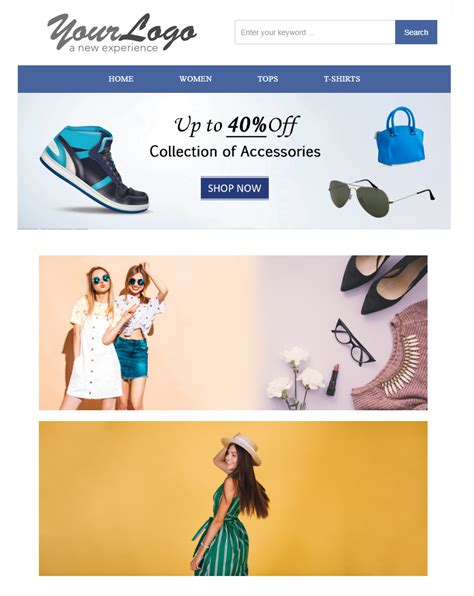Click the blue handbag image
474x596 pixels.
coord(400,136)
